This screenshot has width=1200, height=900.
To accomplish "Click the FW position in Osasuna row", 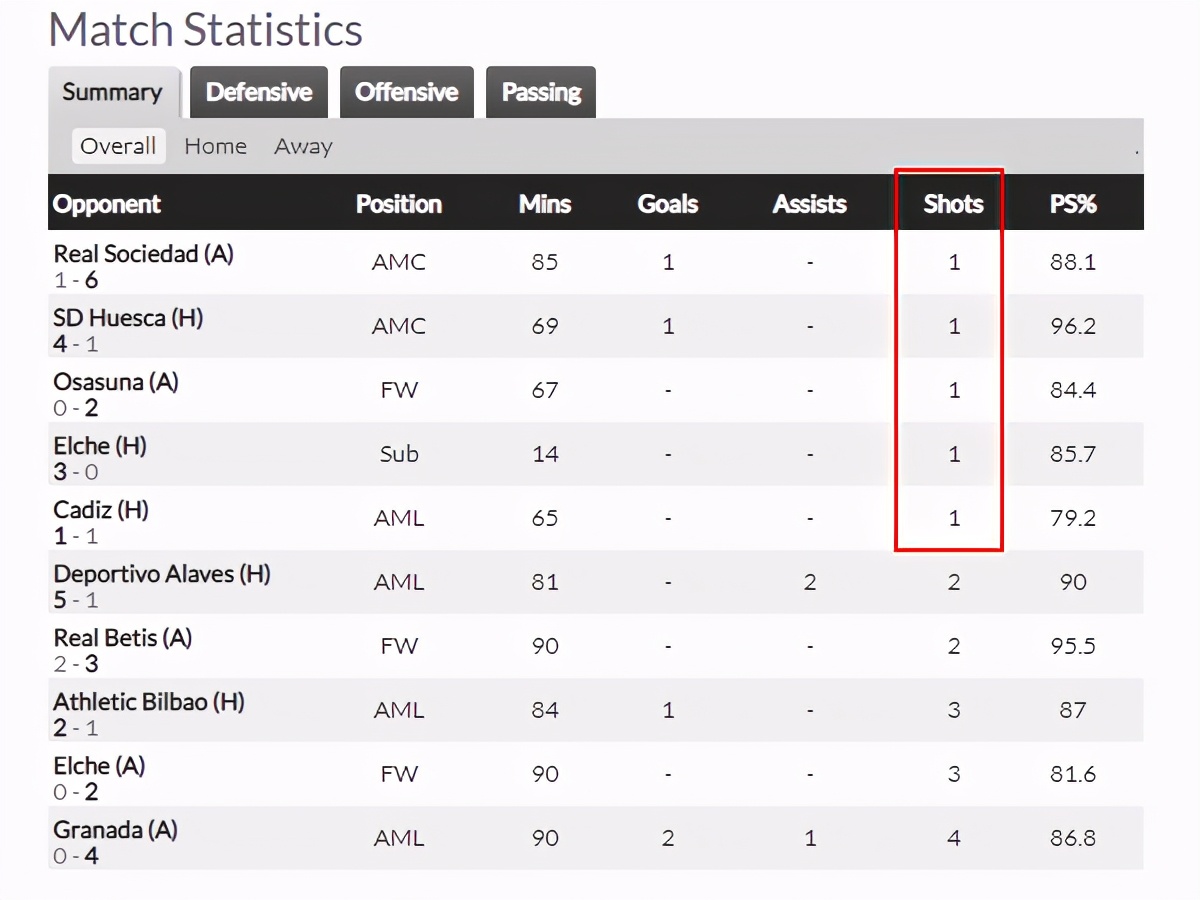I will [x=399, y=390].
